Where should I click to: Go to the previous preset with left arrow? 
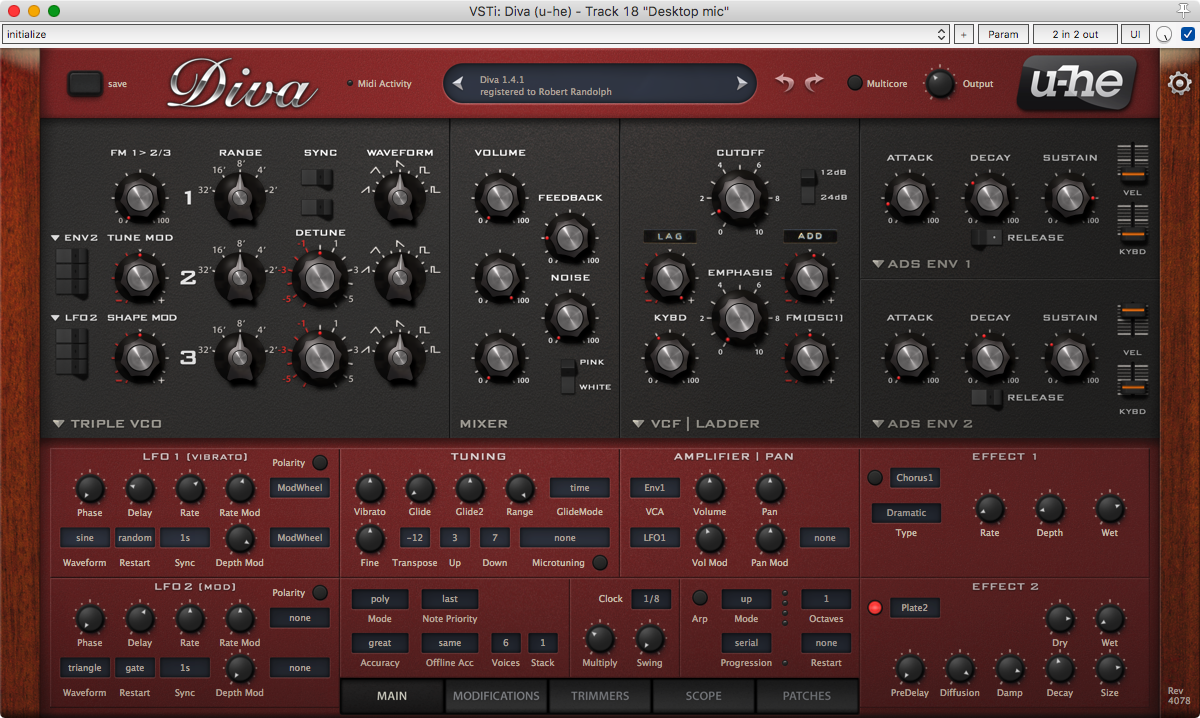click(x=458, y=84)
